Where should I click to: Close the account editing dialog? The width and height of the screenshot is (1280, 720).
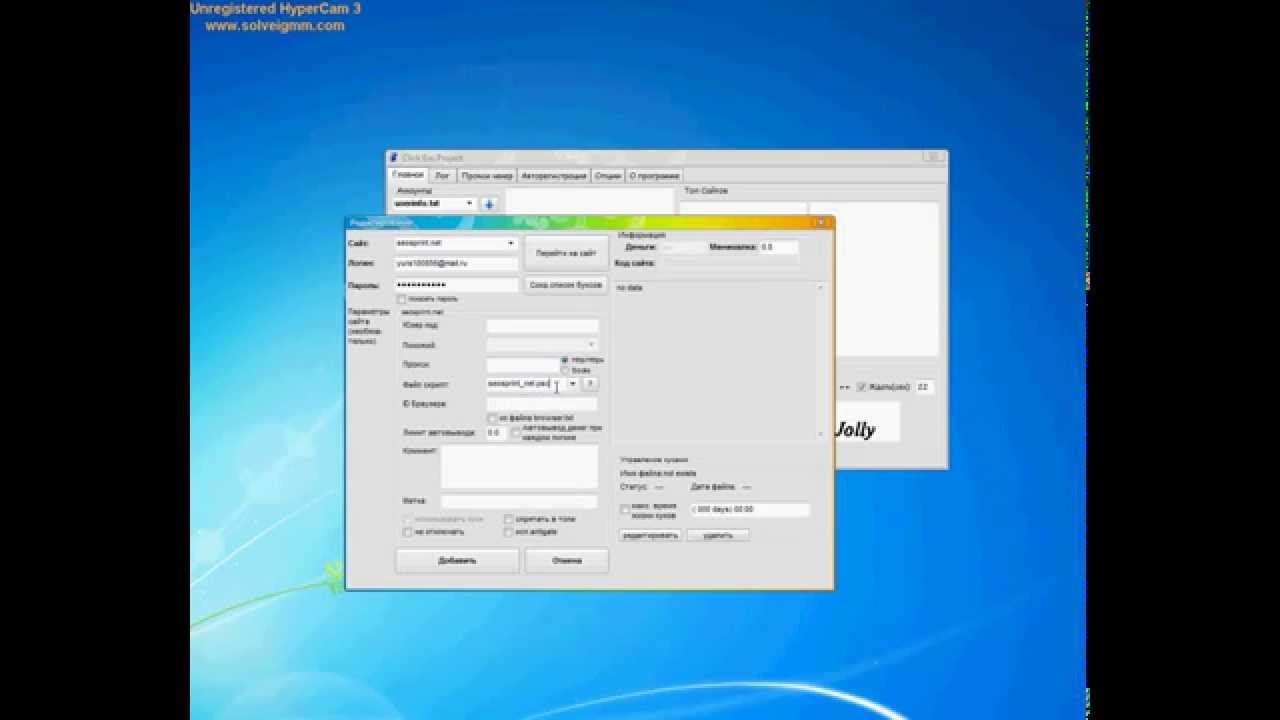[x=821, y=223]
